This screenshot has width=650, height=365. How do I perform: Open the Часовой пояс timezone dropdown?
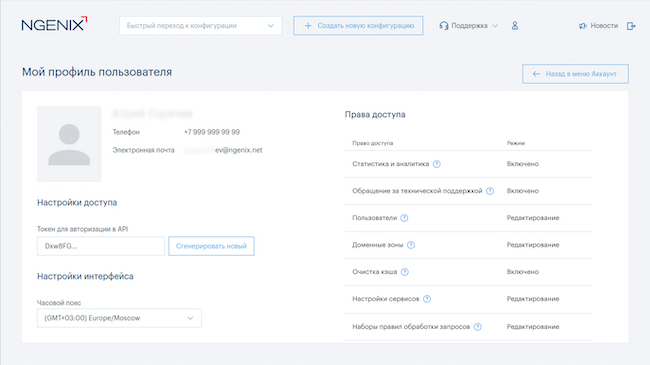click(119, 318)
